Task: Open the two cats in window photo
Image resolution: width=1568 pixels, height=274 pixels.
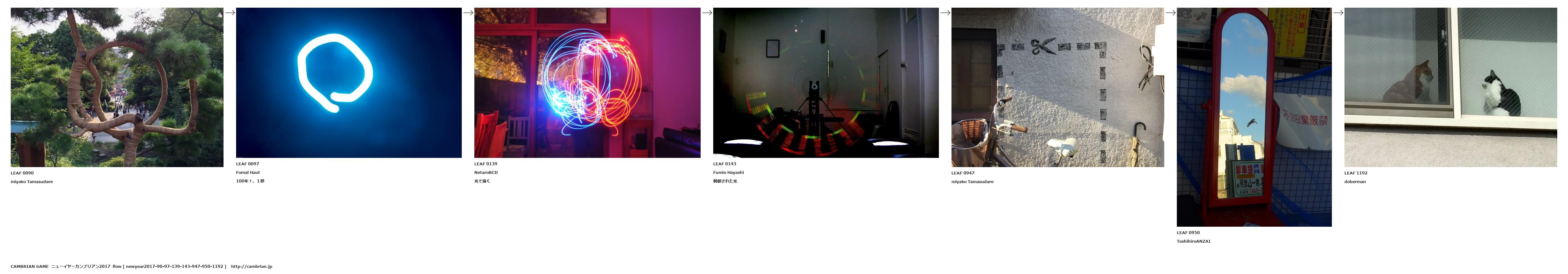Action: pos(1450,87)
